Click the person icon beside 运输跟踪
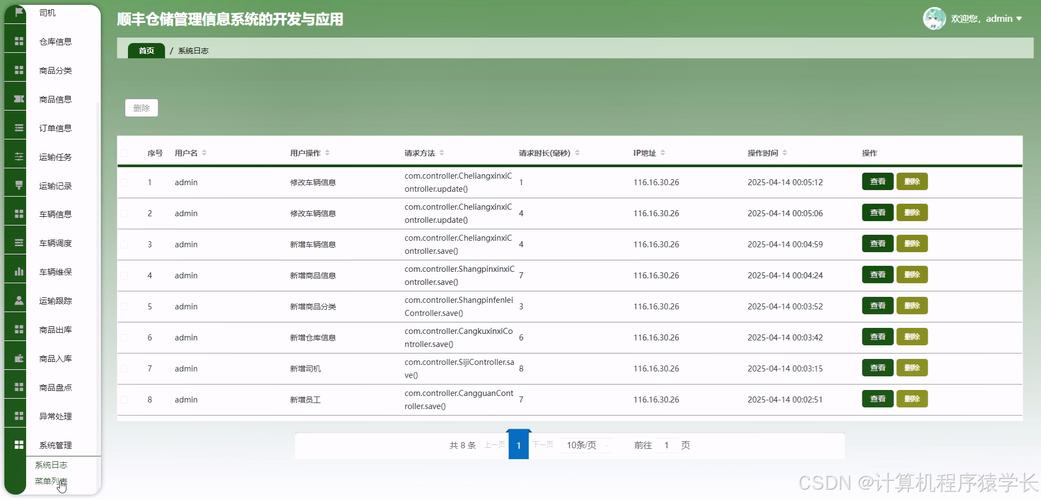1041x500 pixels. 19,301
